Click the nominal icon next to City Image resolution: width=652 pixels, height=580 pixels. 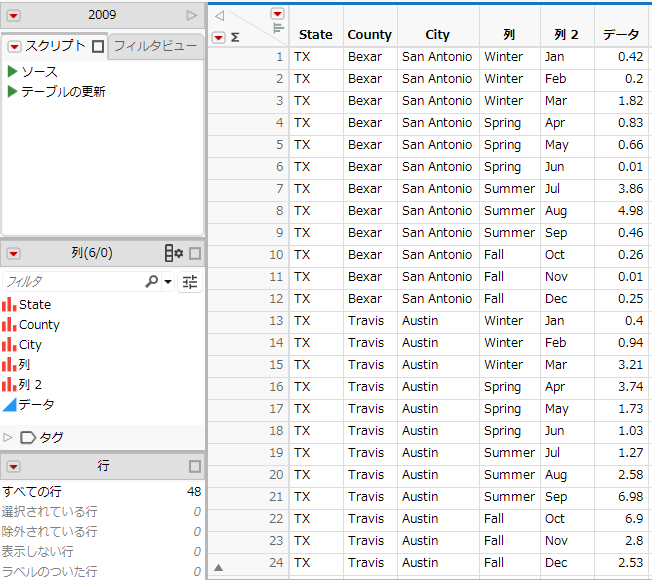(x=9, y=345)
